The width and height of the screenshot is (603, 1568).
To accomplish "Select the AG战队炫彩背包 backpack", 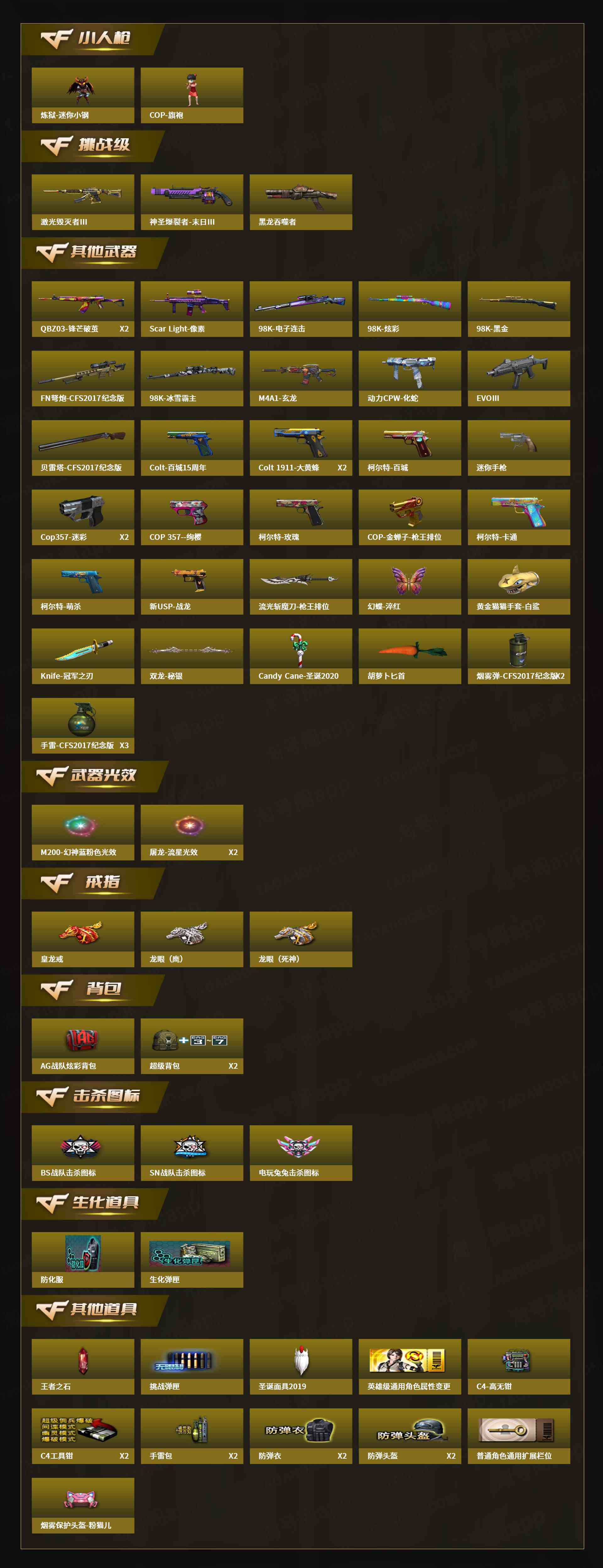I will pyautogui.click(x=83, y=1046).
